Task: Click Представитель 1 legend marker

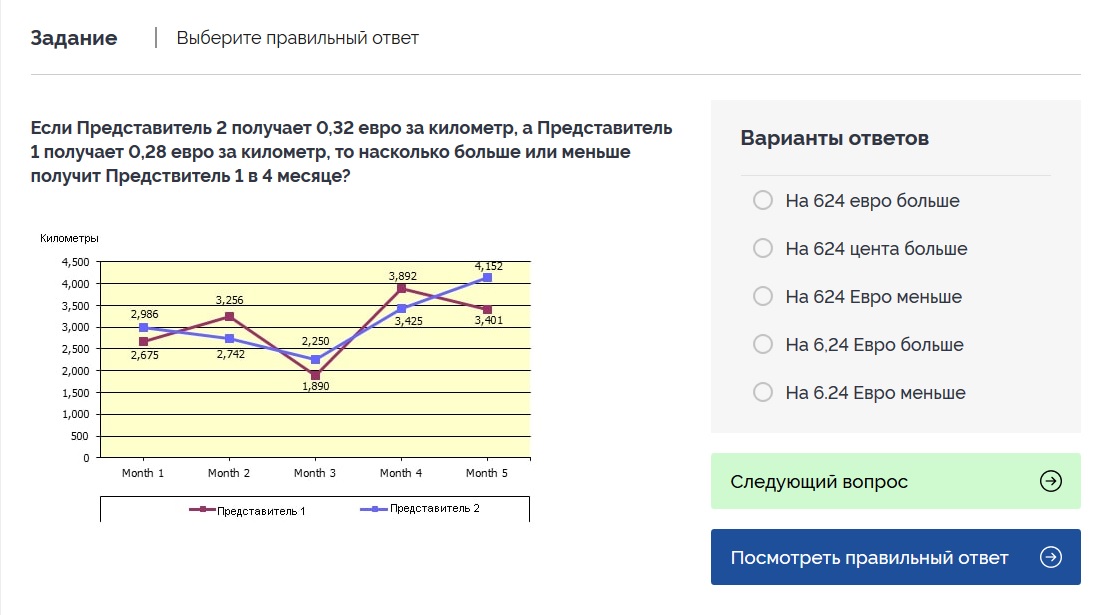Action: point(203,510)
